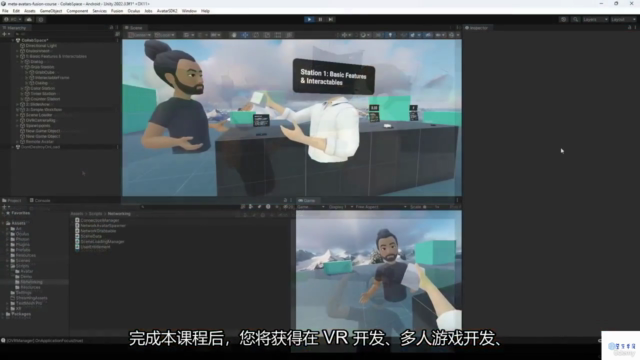The height and width of the screenshot is (360, 640).
Task: Select Counter Station in Hierarchy
Action: tap(45, 99)
